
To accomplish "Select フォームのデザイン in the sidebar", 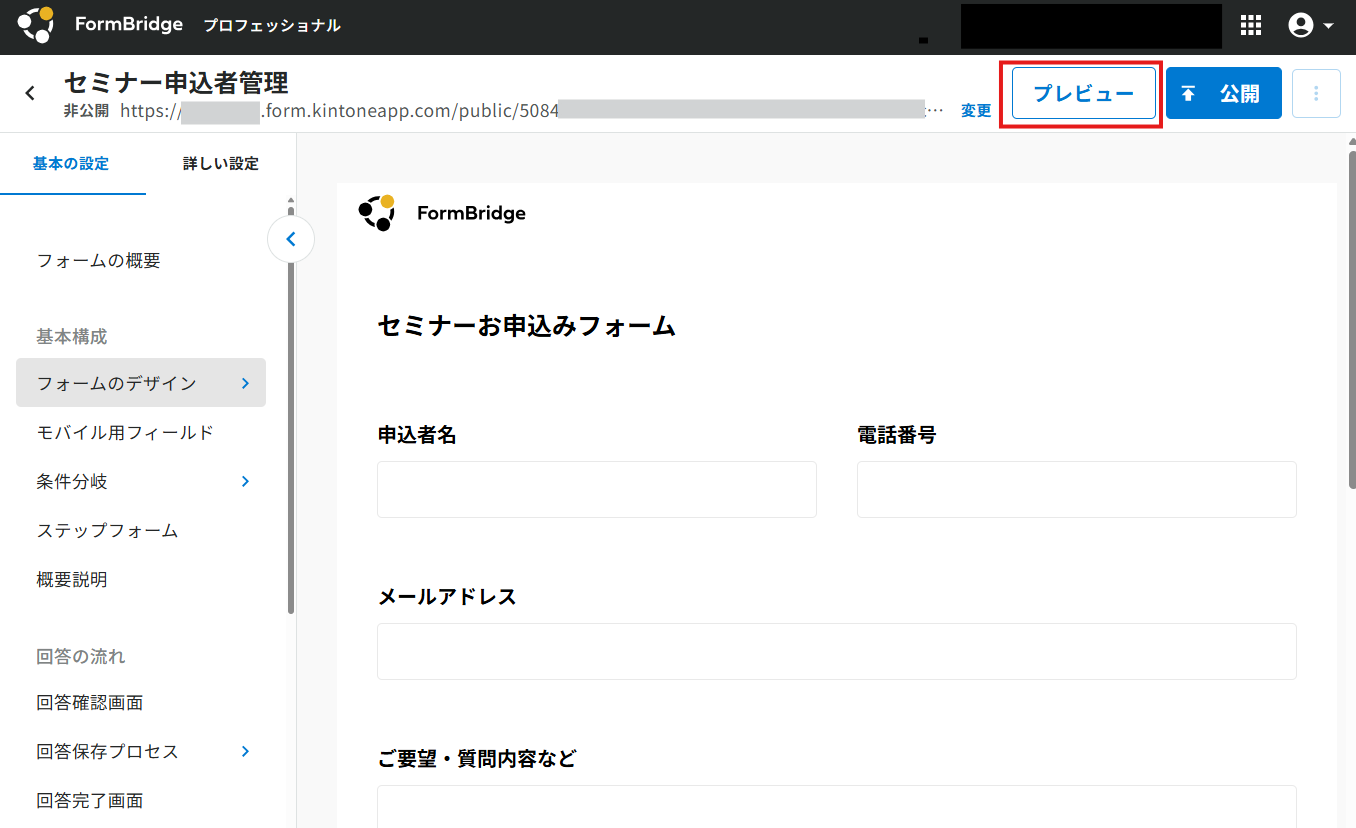I will [141, 383].
